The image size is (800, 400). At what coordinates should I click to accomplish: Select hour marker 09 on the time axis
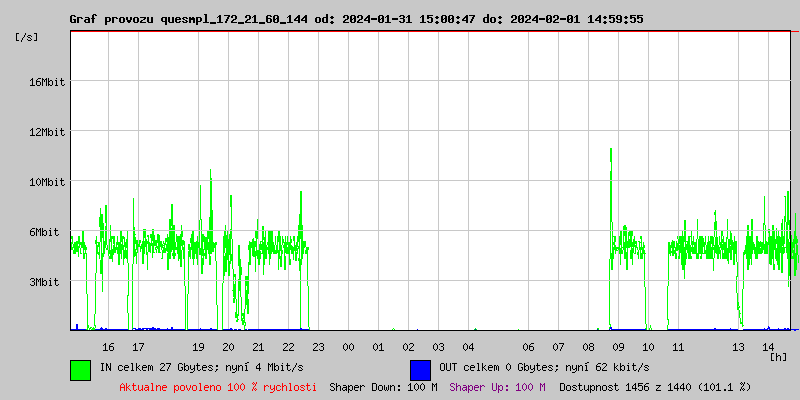coord(618,347)
